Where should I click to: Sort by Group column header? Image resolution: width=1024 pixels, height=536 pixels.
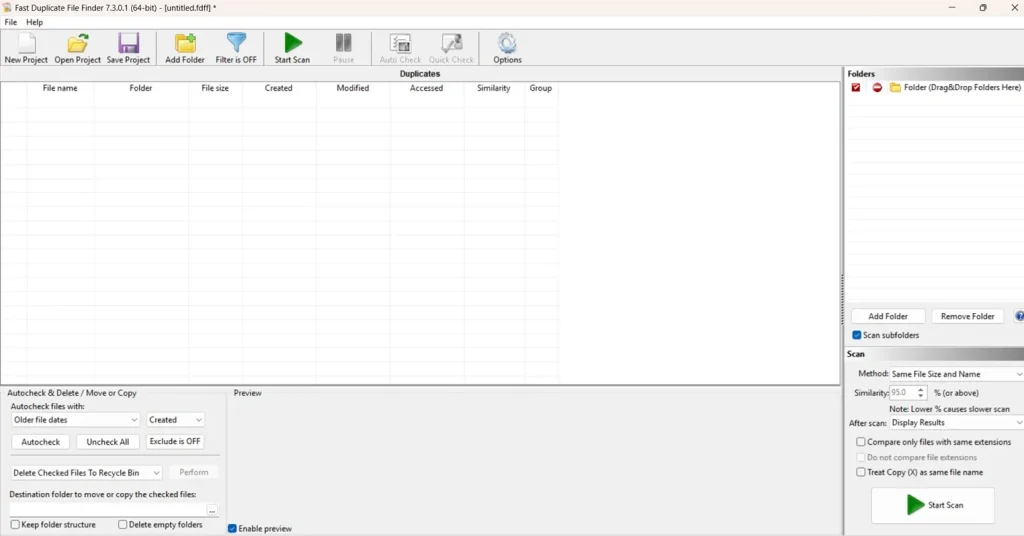[x=541, y=88]
